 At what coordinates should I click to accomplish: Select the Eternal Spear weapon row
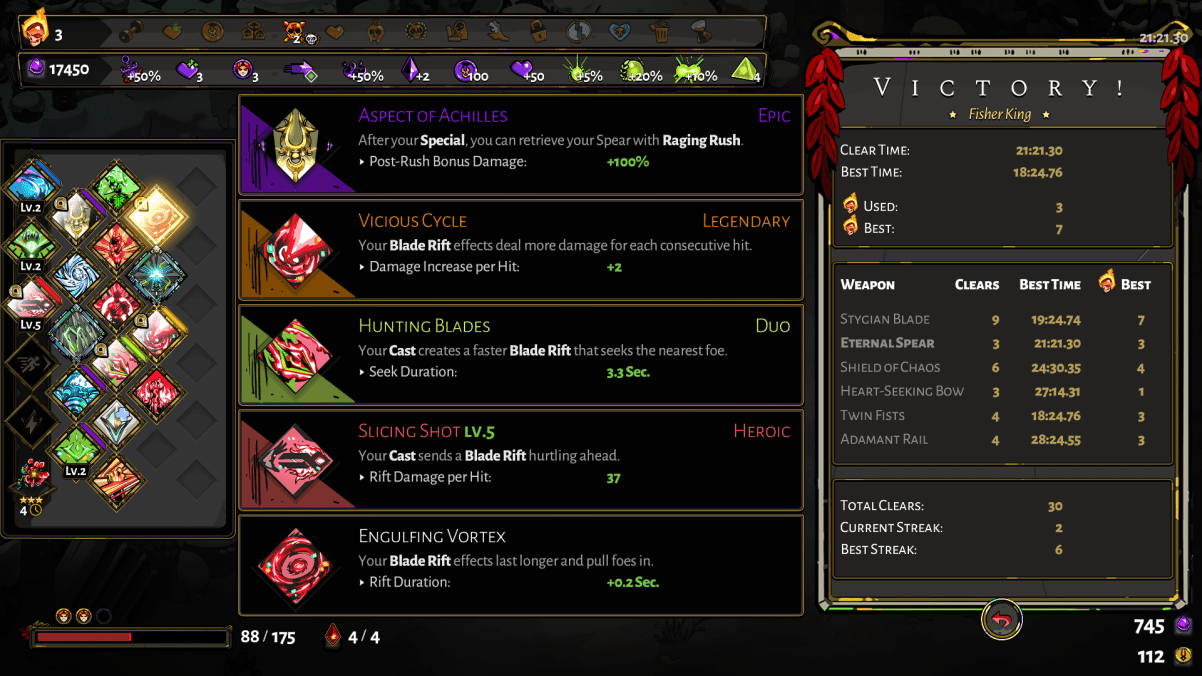pos(1002,344)
